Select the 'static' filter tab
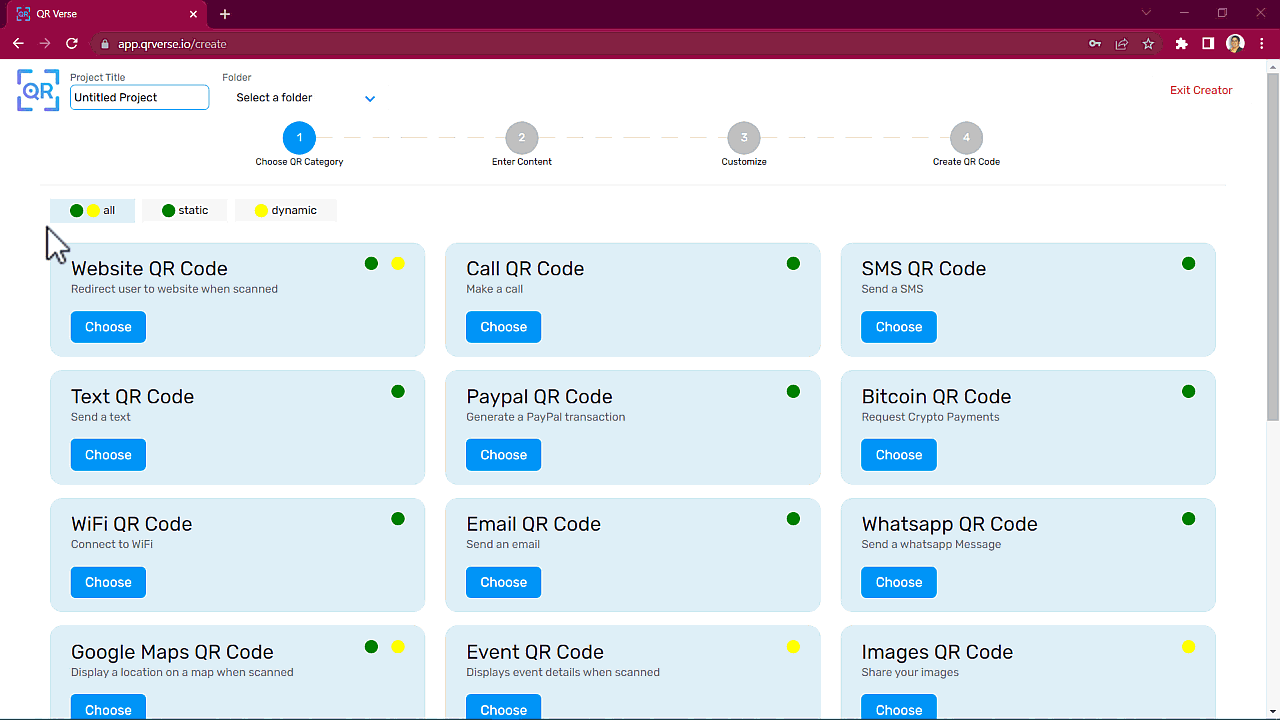Screen dimensions: 1280x720 click(x=185, y=210)
